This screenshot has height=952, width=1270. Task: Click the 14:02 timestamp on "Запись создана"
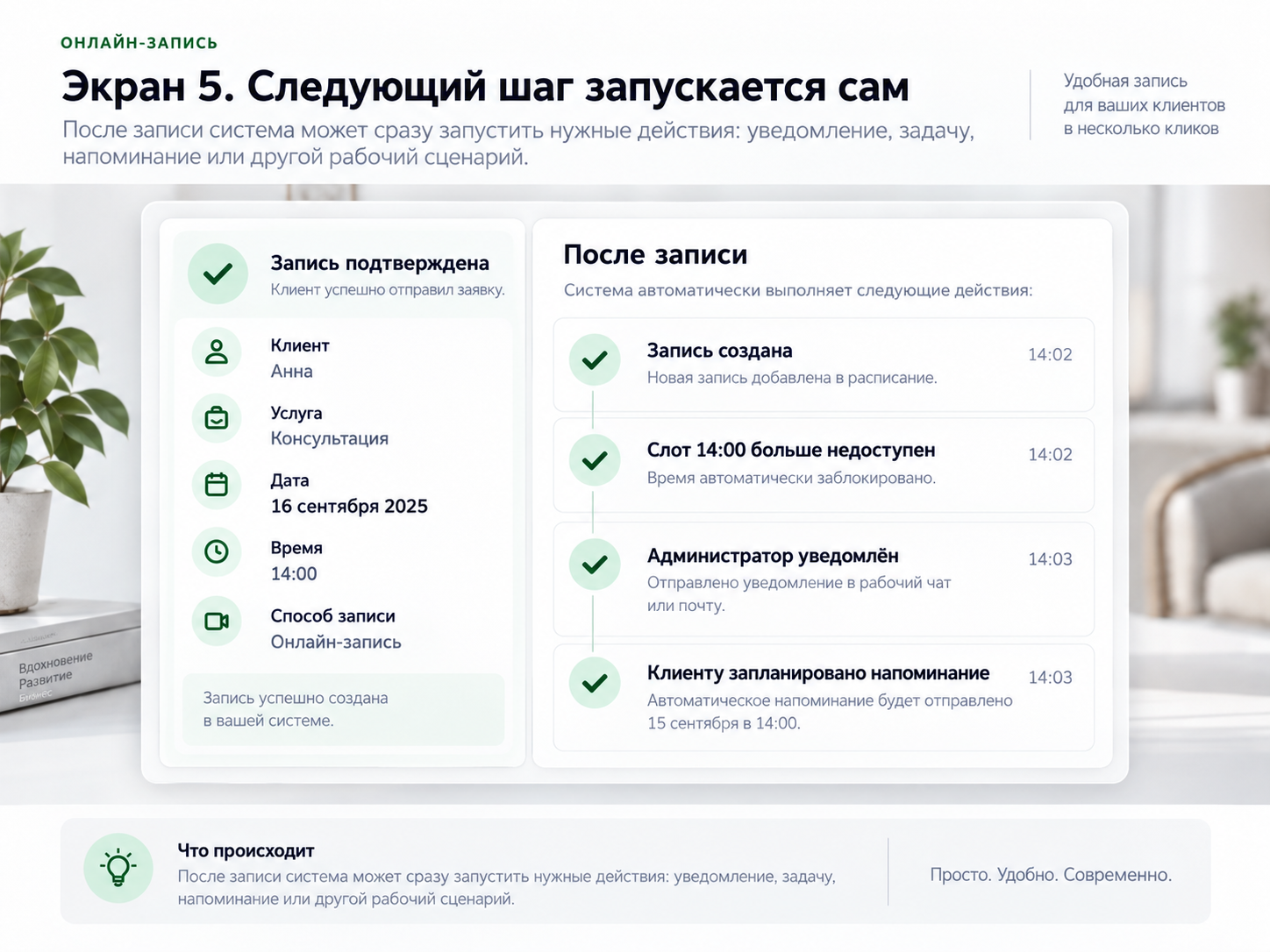pyautogui.click(x=1050, y=355)
